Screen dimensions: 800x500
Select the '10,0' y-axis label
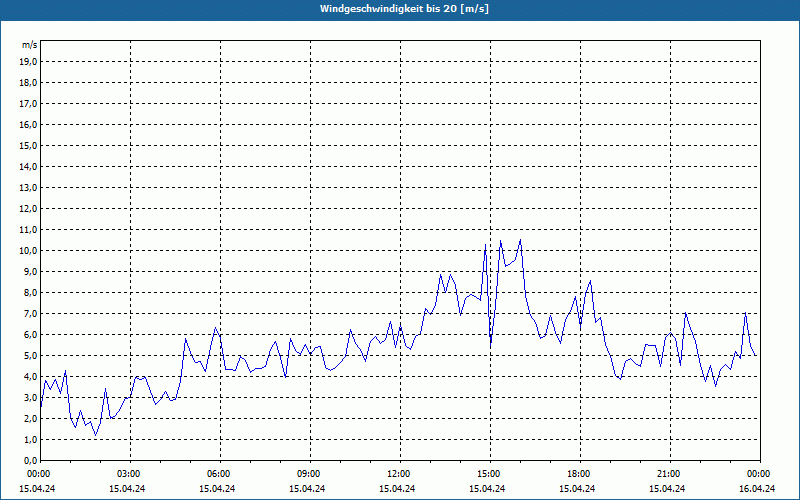28,251
